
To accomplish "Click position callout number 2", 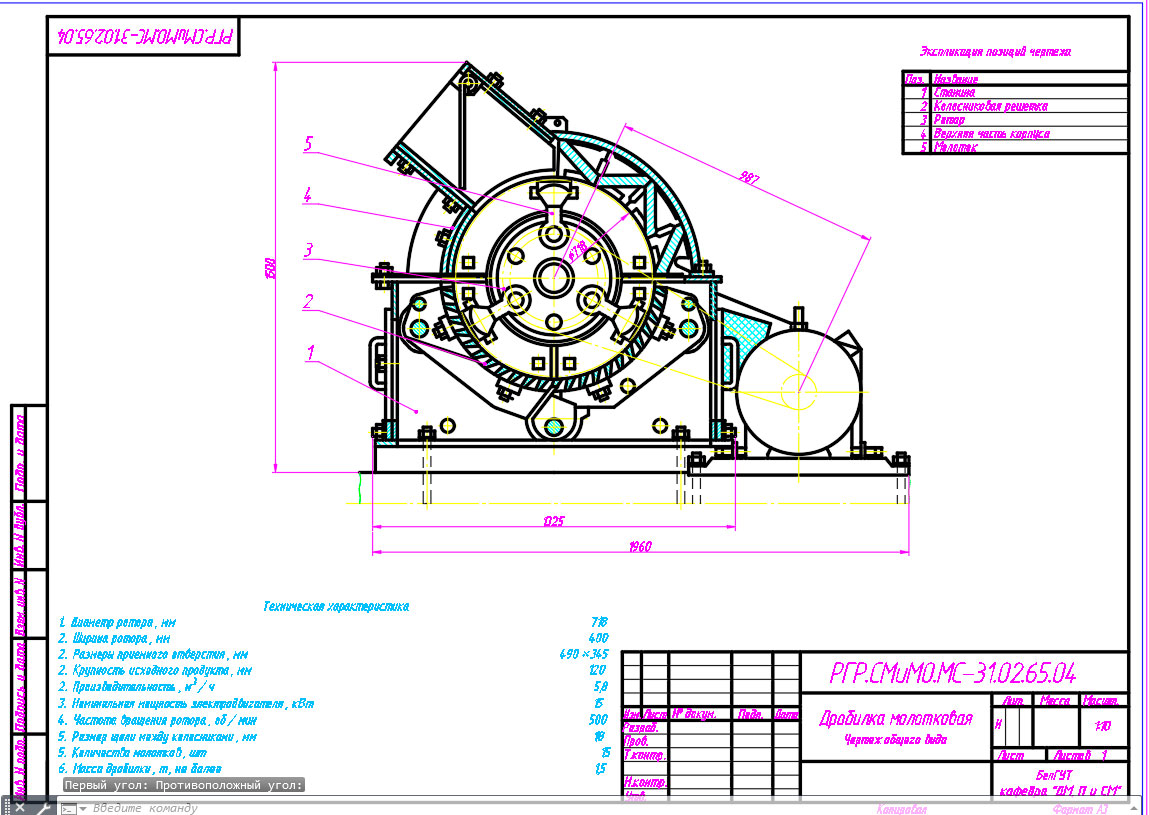I will coord(309,300).
